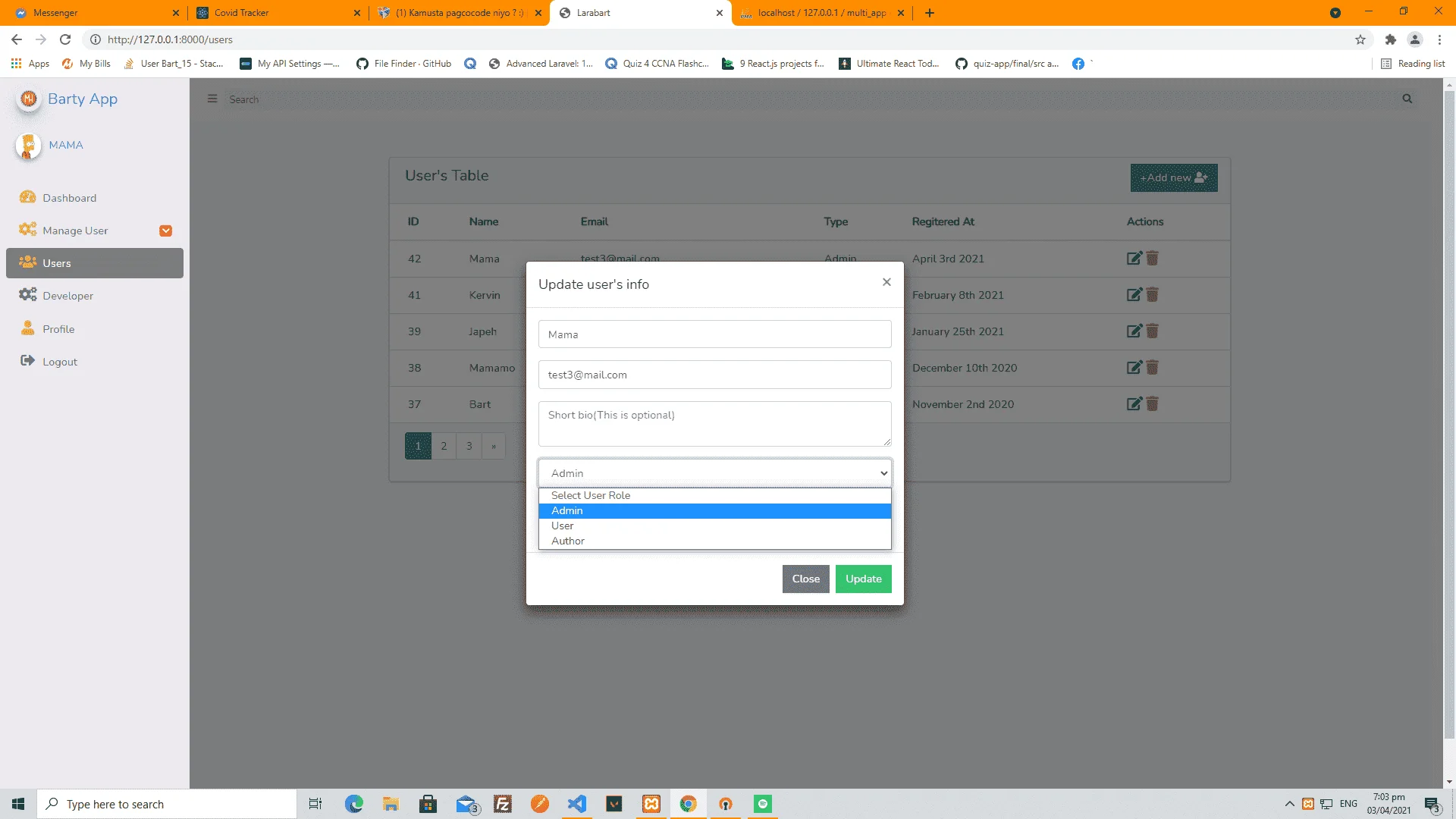Edit user Mamamo with the pencil icon
The width and height of the screenshot is (1456, 819).
(x=1134, y=368)
